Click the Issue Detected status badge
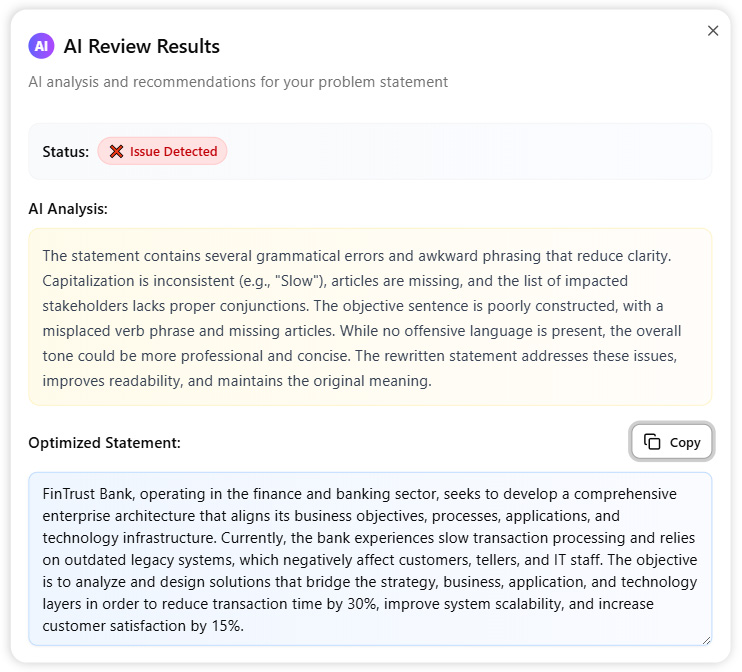The height and width of the screenshot is (672, 742). pyautogui.click(x=163, y=152)
